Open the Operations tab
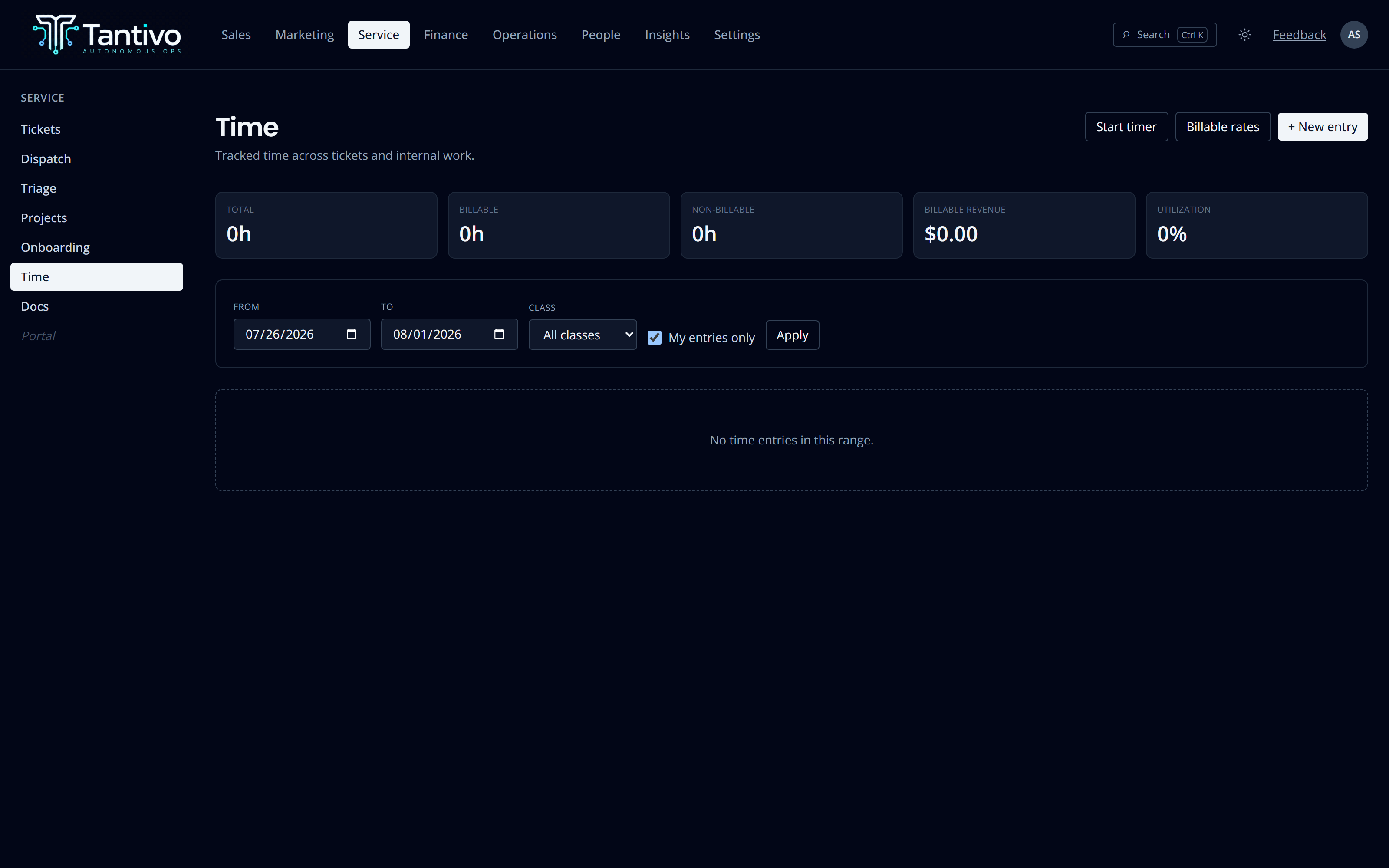 coord(525,34)
